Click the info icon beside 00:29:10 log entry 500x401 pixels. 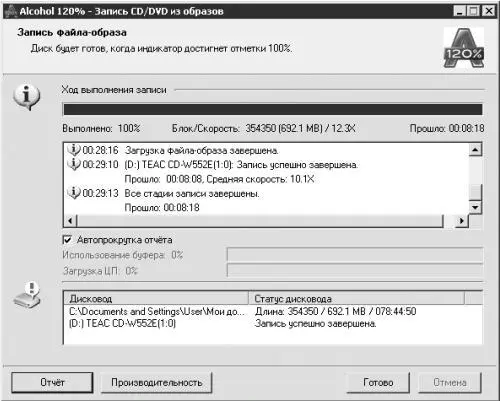point(74,164)
